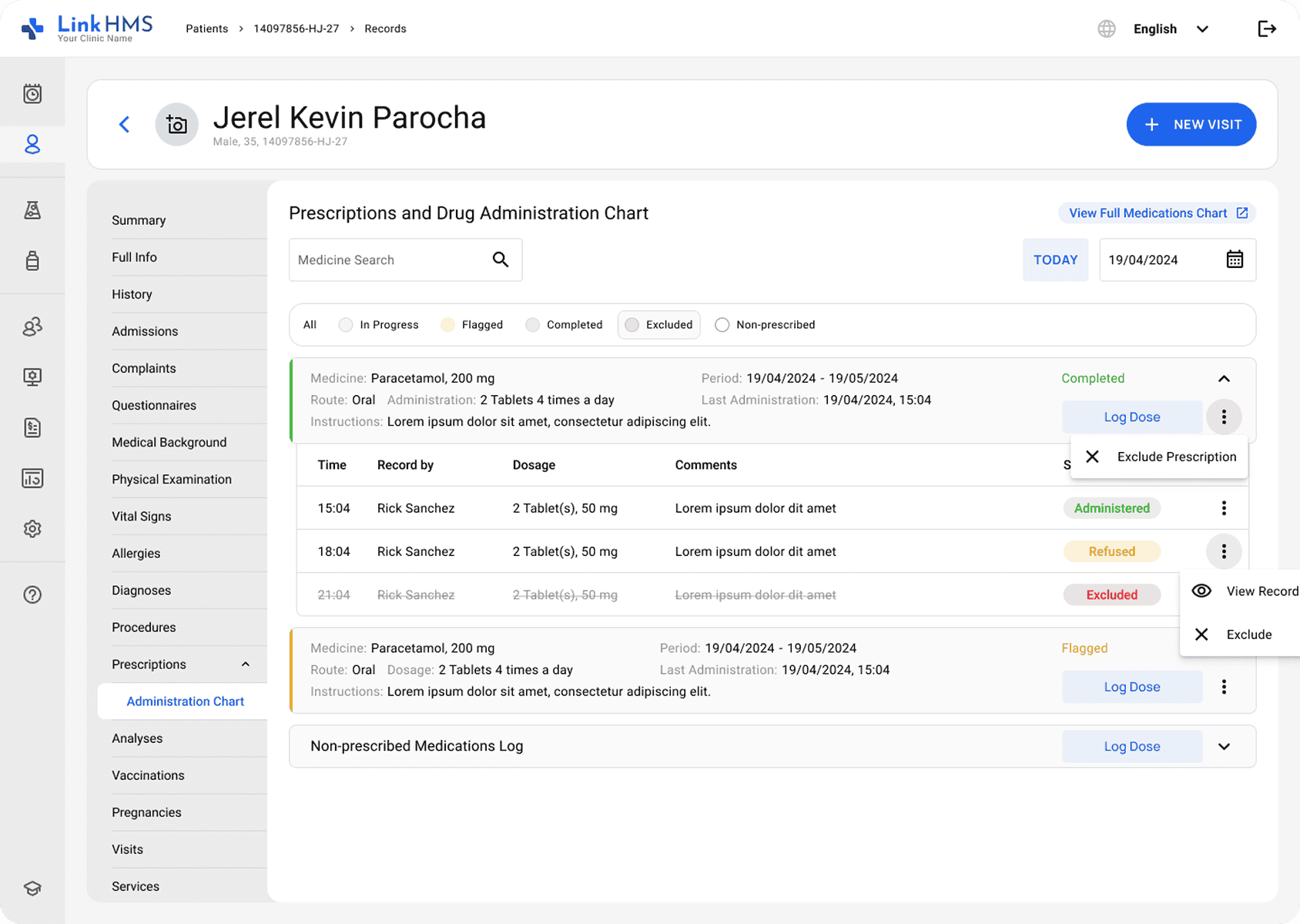Open the settings gear in sidebar
Viewport: 1300px width, 924px height.
click(32, 529)
